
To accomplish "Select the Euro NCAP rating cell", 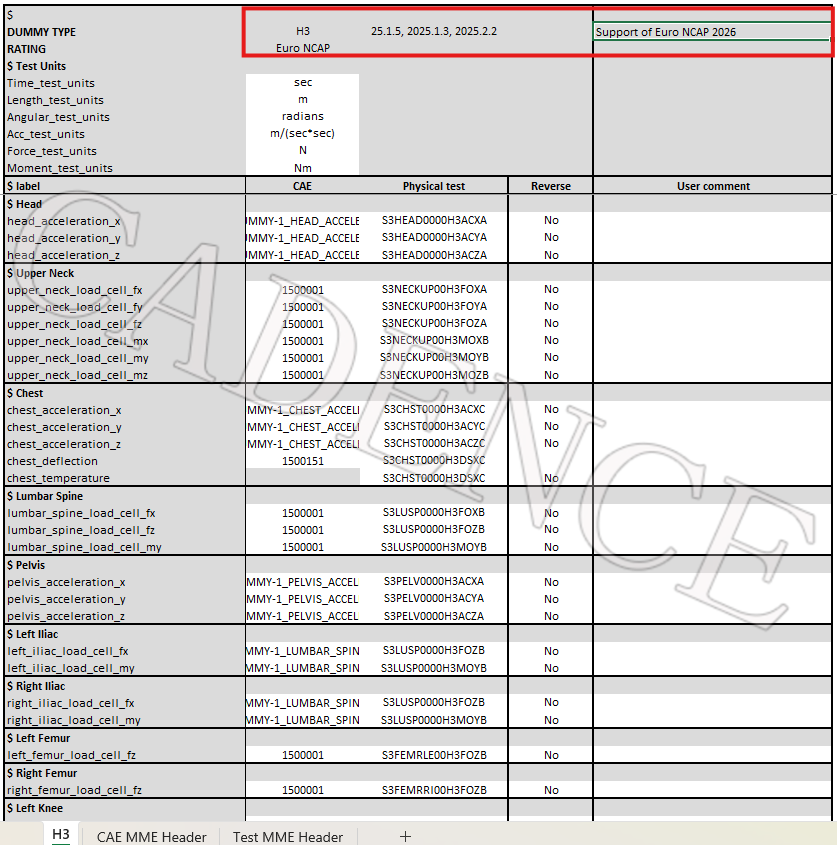I will [x=302, y=48].
